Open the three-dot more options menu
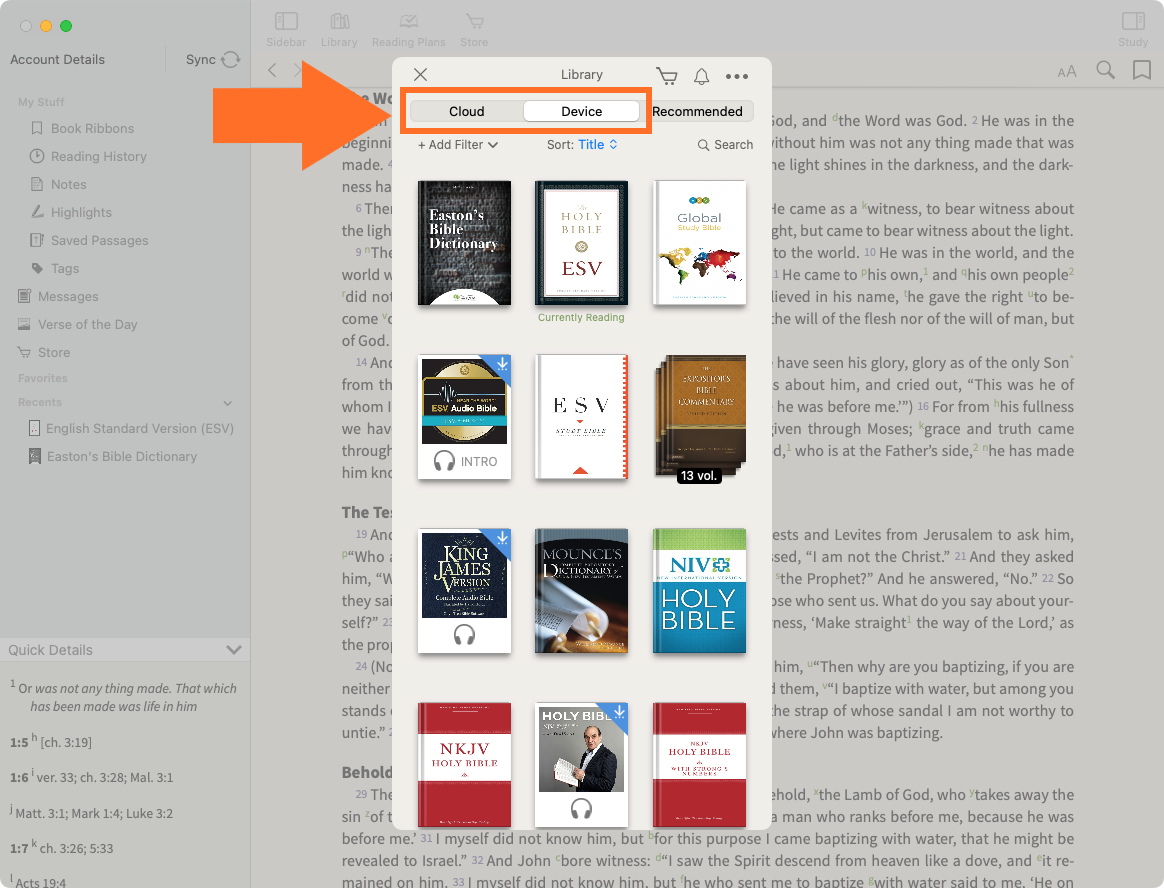 pyautogui.click(x=736, y=76)
